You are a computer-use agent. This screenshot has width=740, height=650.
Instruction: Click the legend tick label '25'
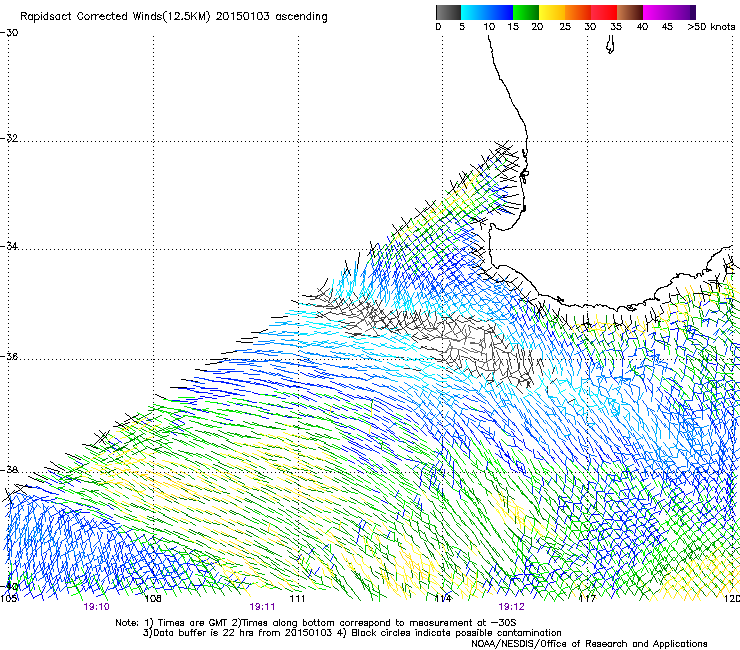[x=565, y=27]
